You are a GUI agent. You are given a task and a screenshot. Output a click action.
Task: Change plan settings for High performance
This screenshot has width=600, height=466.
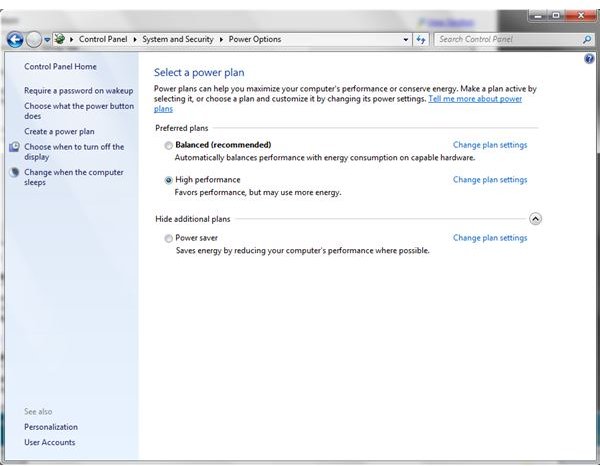pyautogui.click(x=490, y=180)
